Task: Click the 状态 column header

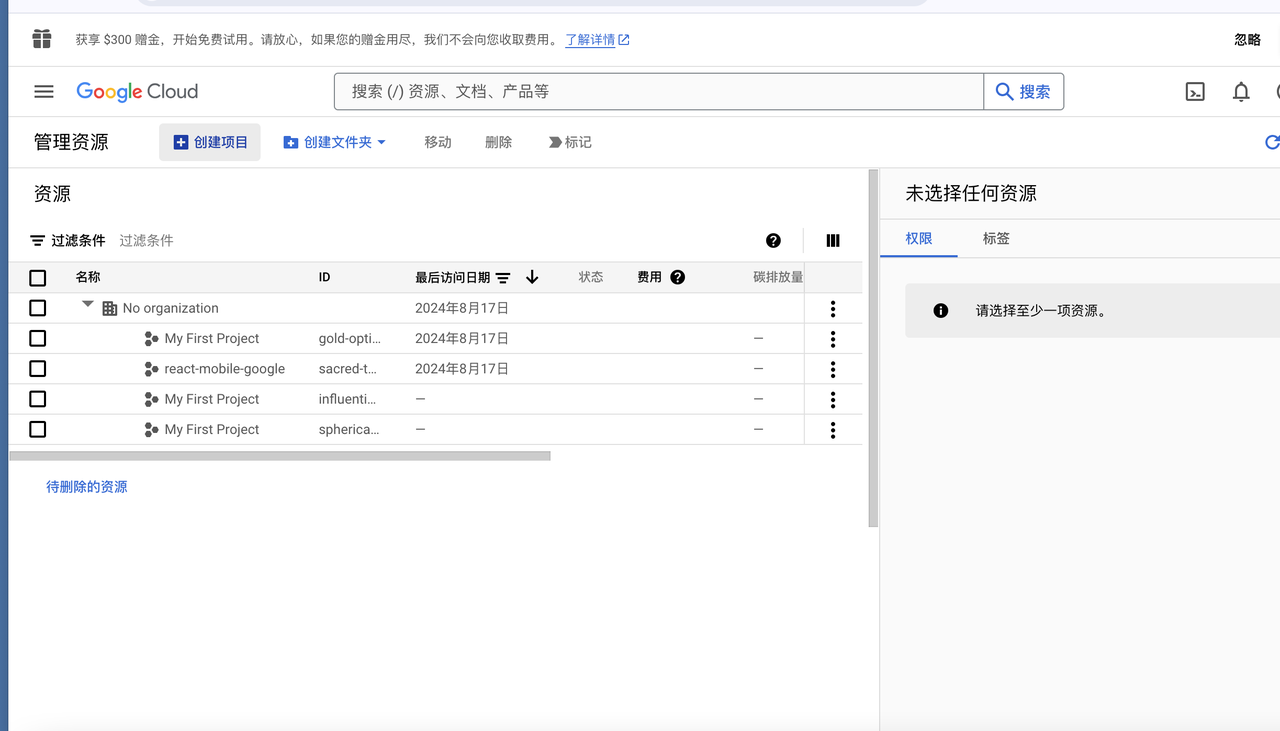Action: (x=591, y=277)
